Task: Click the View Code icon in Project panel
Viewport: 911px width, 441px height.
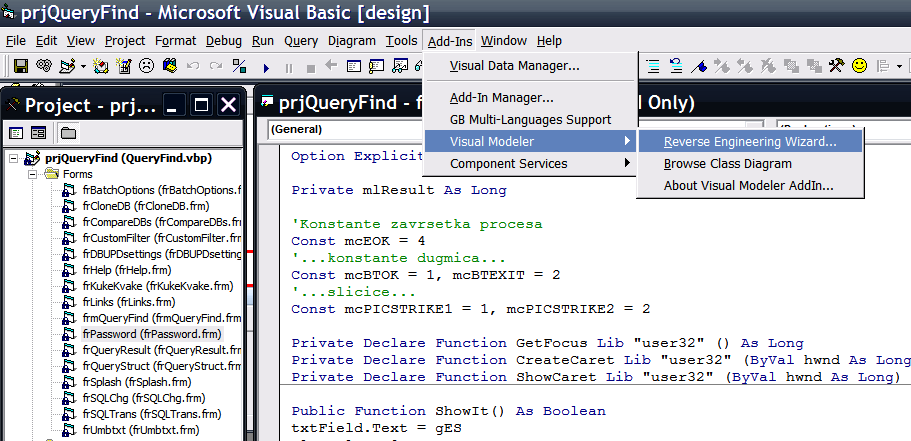Action: 17,132
